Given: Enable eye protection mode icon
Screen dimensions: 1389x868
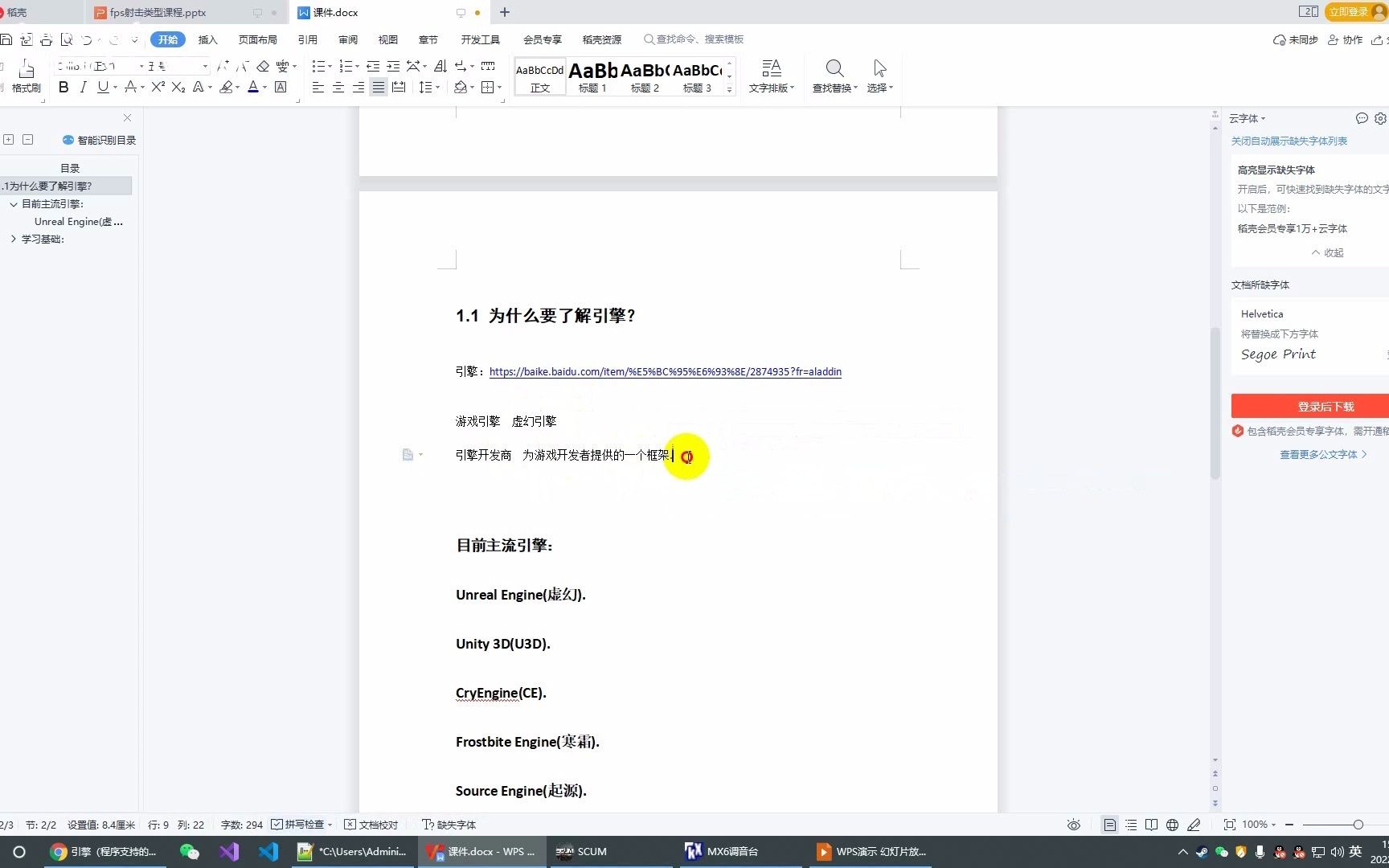Looking at the screenshot, I should click(1073, 825).
